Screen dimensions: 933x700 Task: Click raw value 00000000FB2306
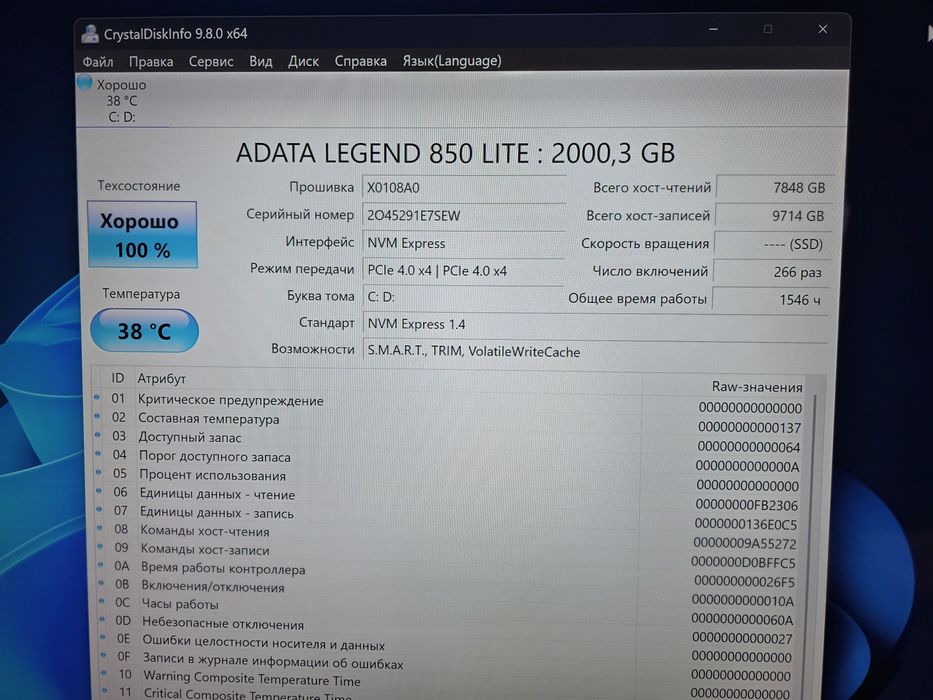point(746,505)
